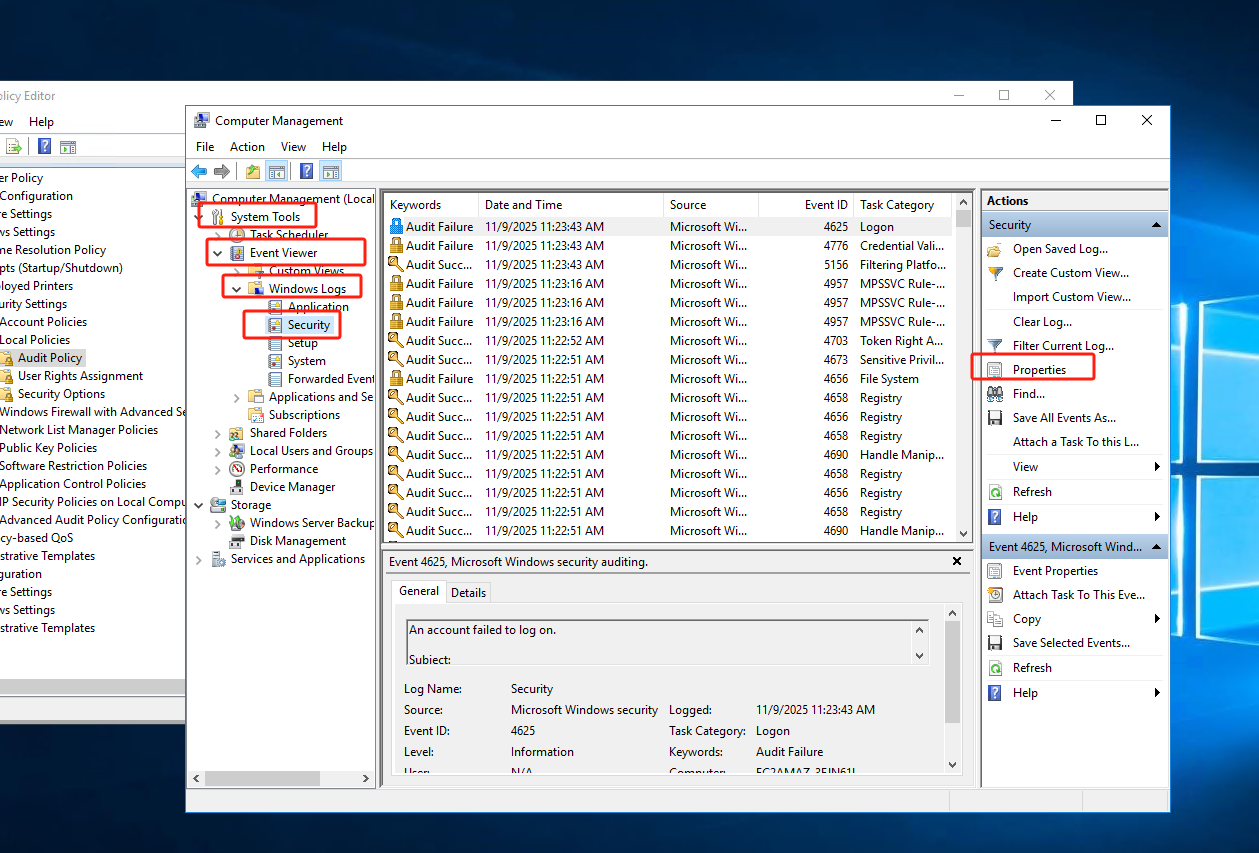Open the Action menu
The width and height of the screenshot is (1259, 853).
click(247, 147)
